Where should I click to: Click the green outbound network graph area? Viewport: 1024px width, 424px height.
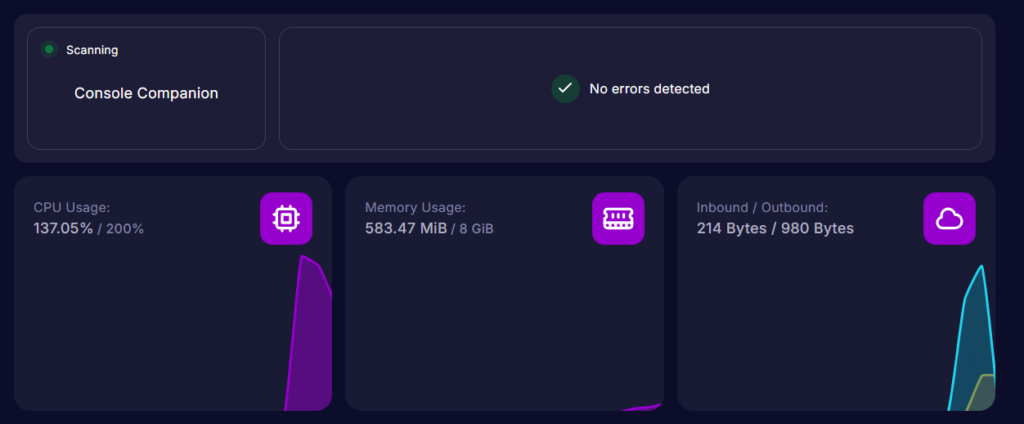click(985, 393)
